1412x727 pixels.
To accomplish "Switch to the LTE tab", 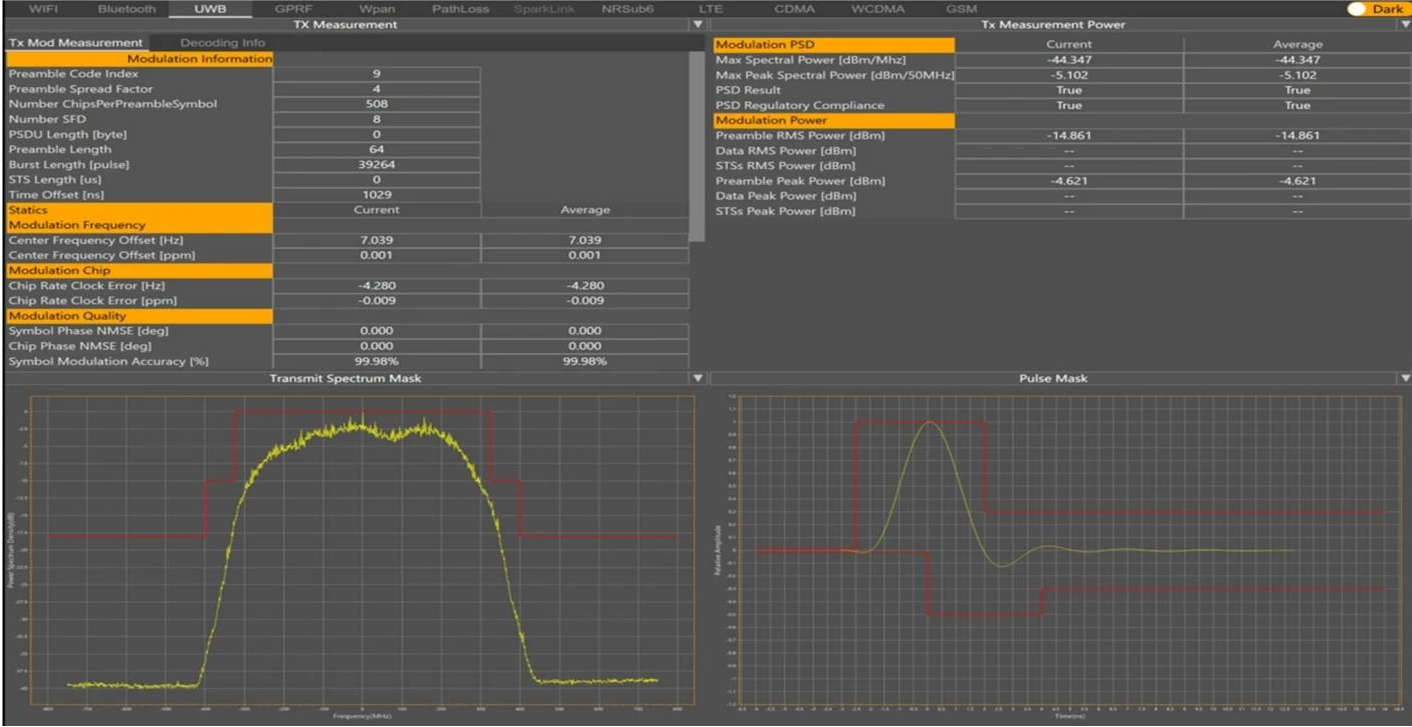I will point(710,9).
